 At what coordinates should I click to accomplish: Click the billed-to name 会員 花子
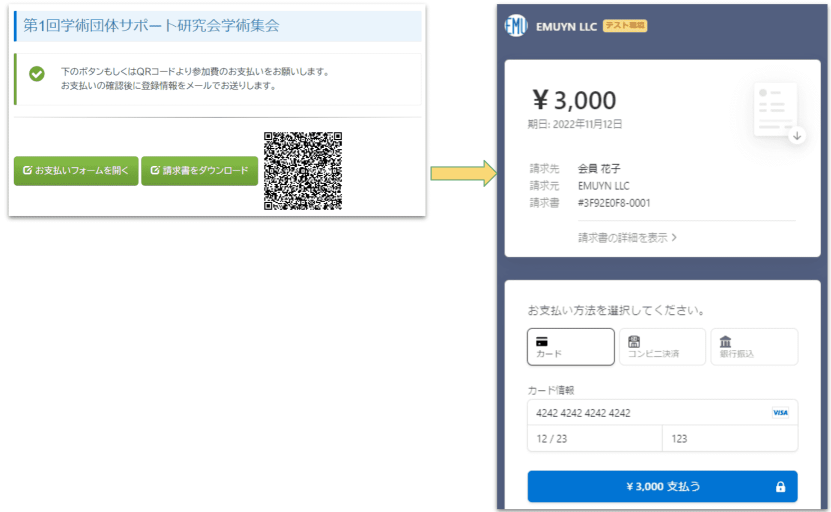click(599, 169)
